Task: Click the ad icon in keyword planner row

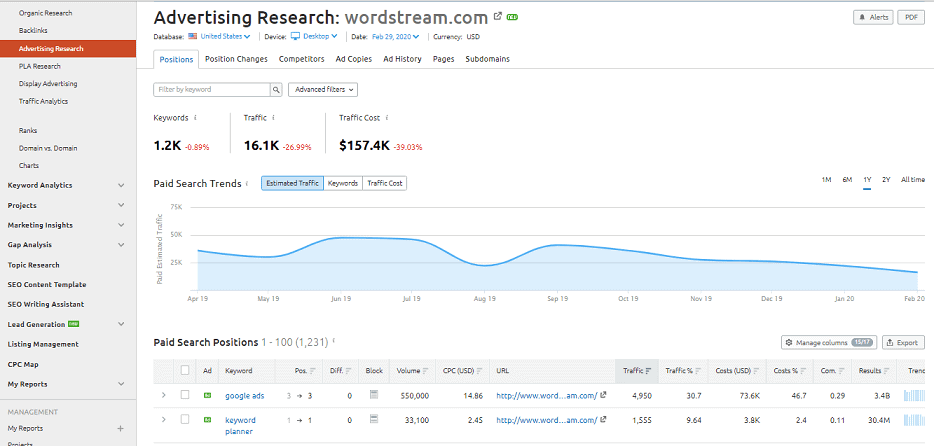Action: coord(207,420)
